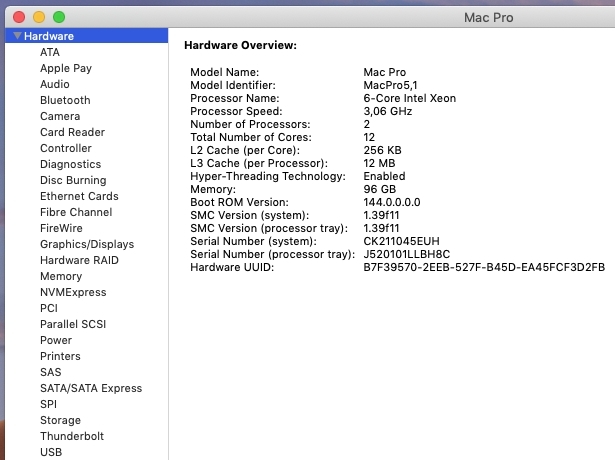Screen dimensions: 615x460
Task: Open PCI device information
Action: pos(49,308)
